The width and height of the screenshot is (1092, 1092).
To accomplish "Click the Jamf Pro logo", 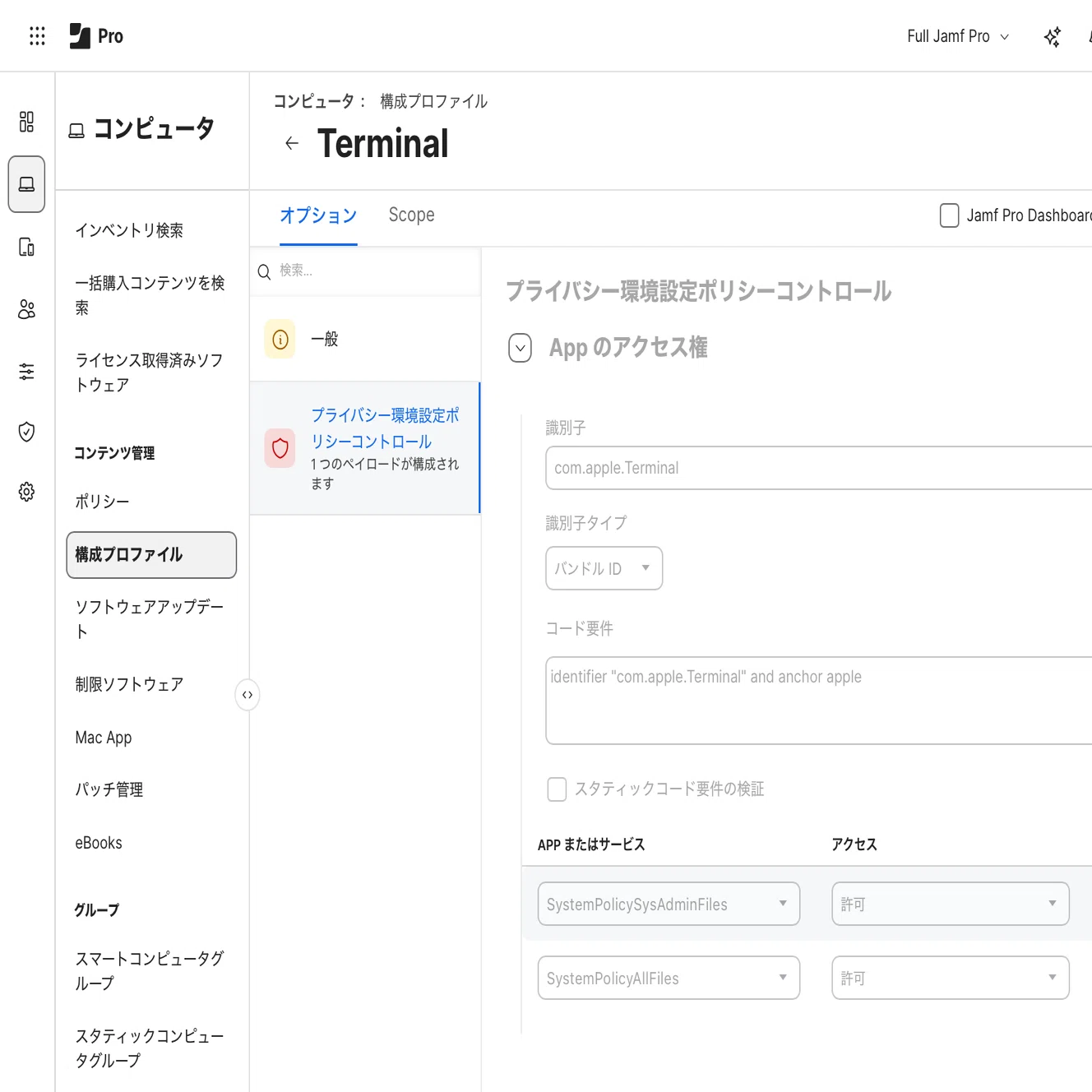I will tap(96, 35).
